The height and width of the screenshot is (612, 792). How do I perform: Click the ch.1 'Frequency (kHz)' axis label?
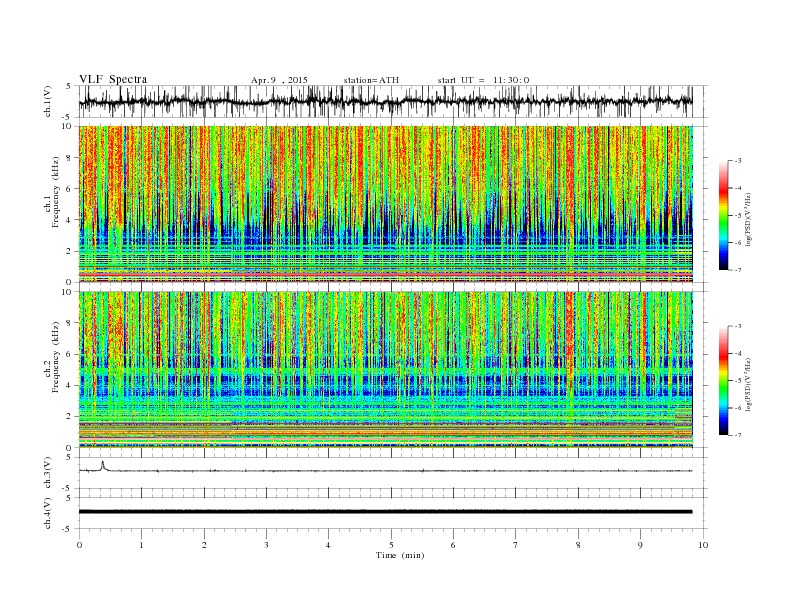[x=56, y=192]
